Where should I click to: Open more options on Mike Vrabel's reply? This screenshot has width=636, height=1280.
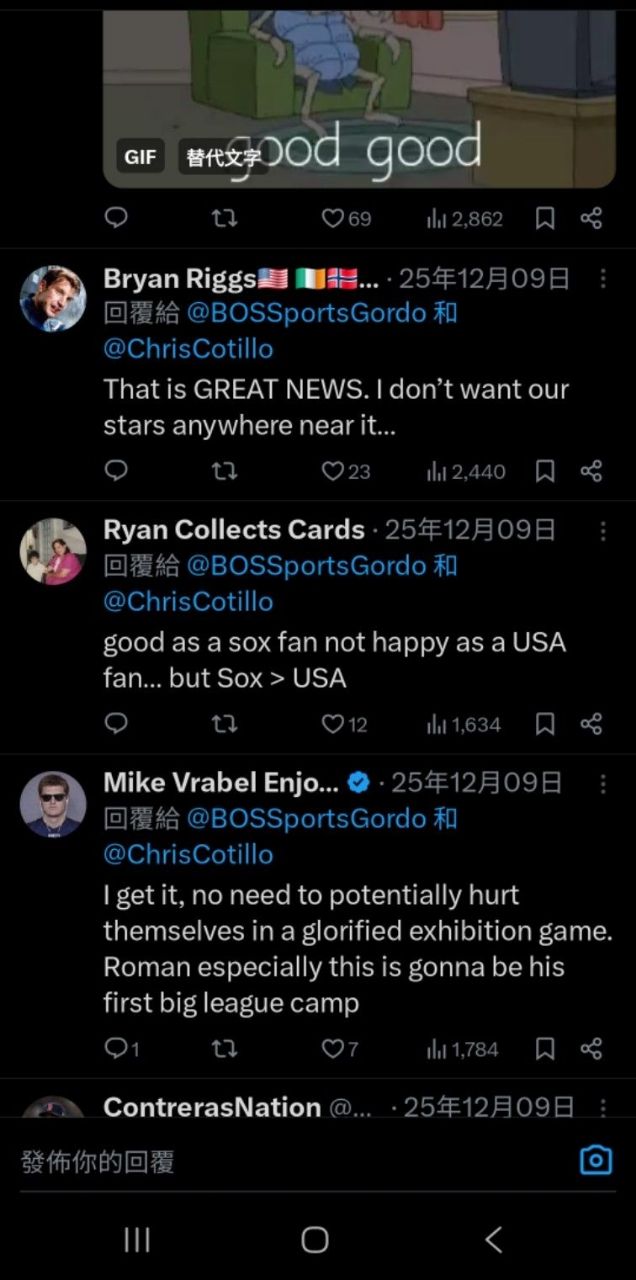coord(602,783)
